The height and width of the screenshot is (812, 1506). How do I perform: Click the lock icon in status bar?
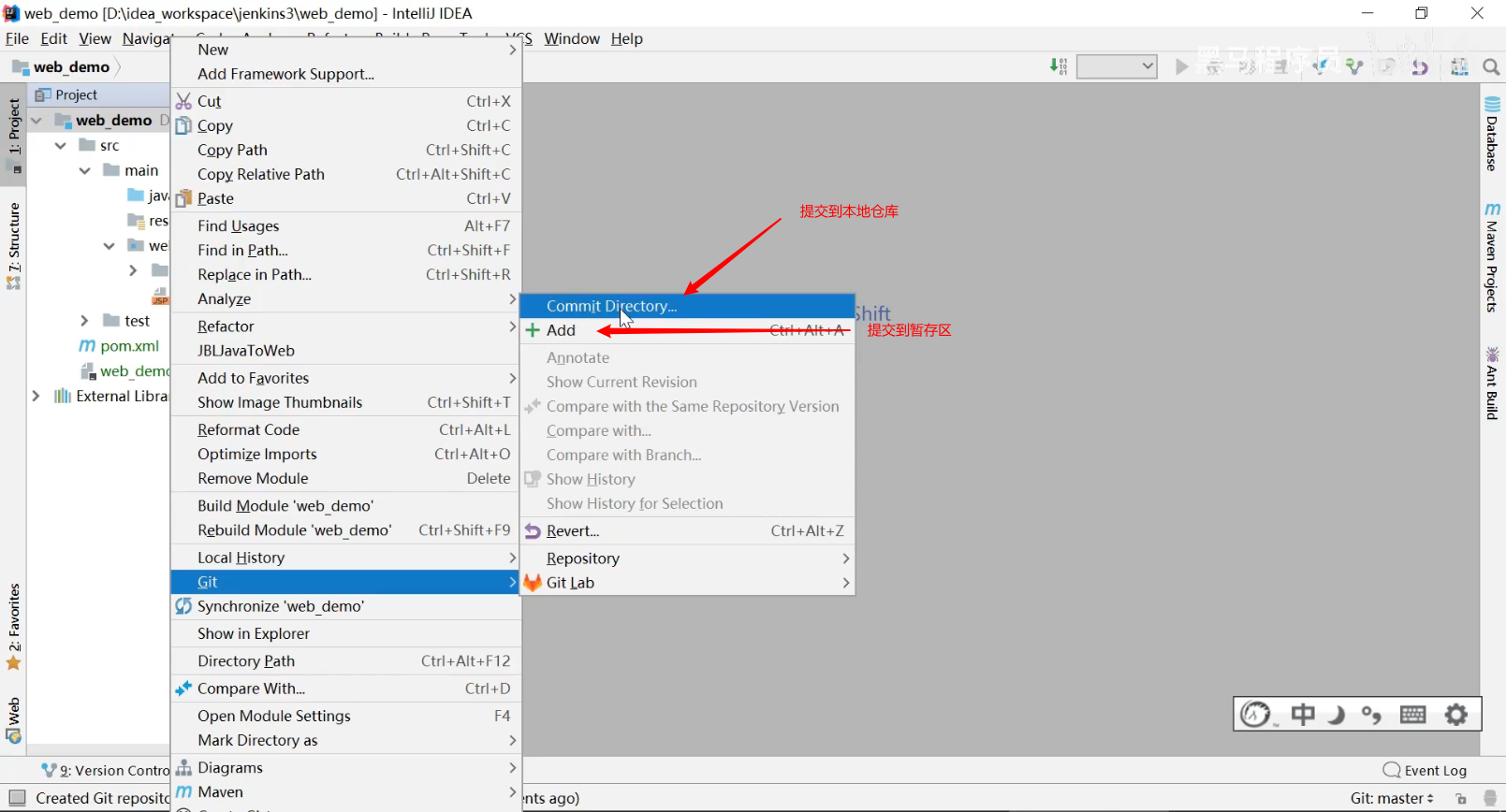pyautogui.click(x=1461, y=799)
